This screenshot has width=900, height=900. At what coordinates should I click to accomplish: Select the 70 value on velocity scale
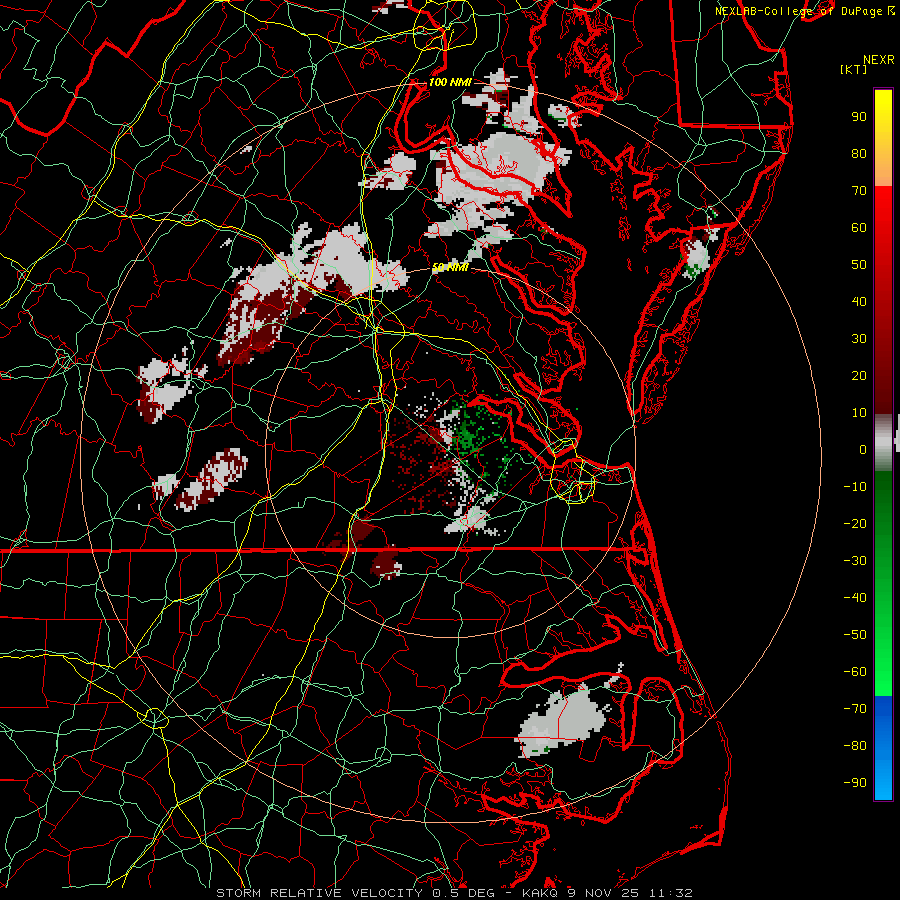tap(859, 191)
